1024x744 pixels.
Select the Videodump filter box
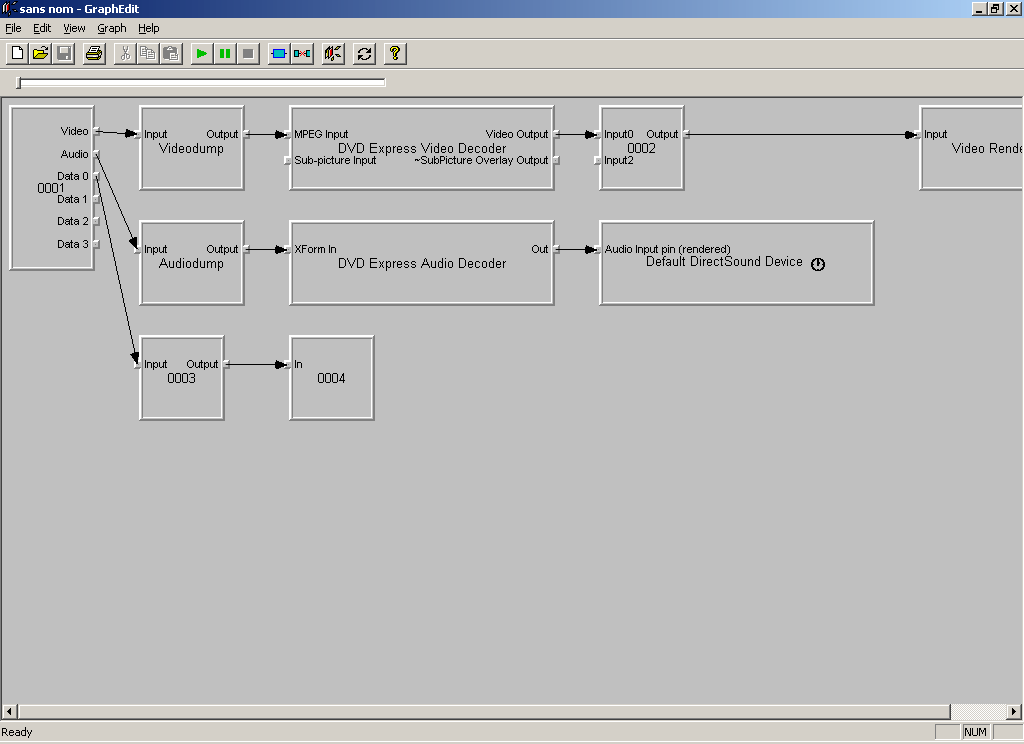pos(191,148)
